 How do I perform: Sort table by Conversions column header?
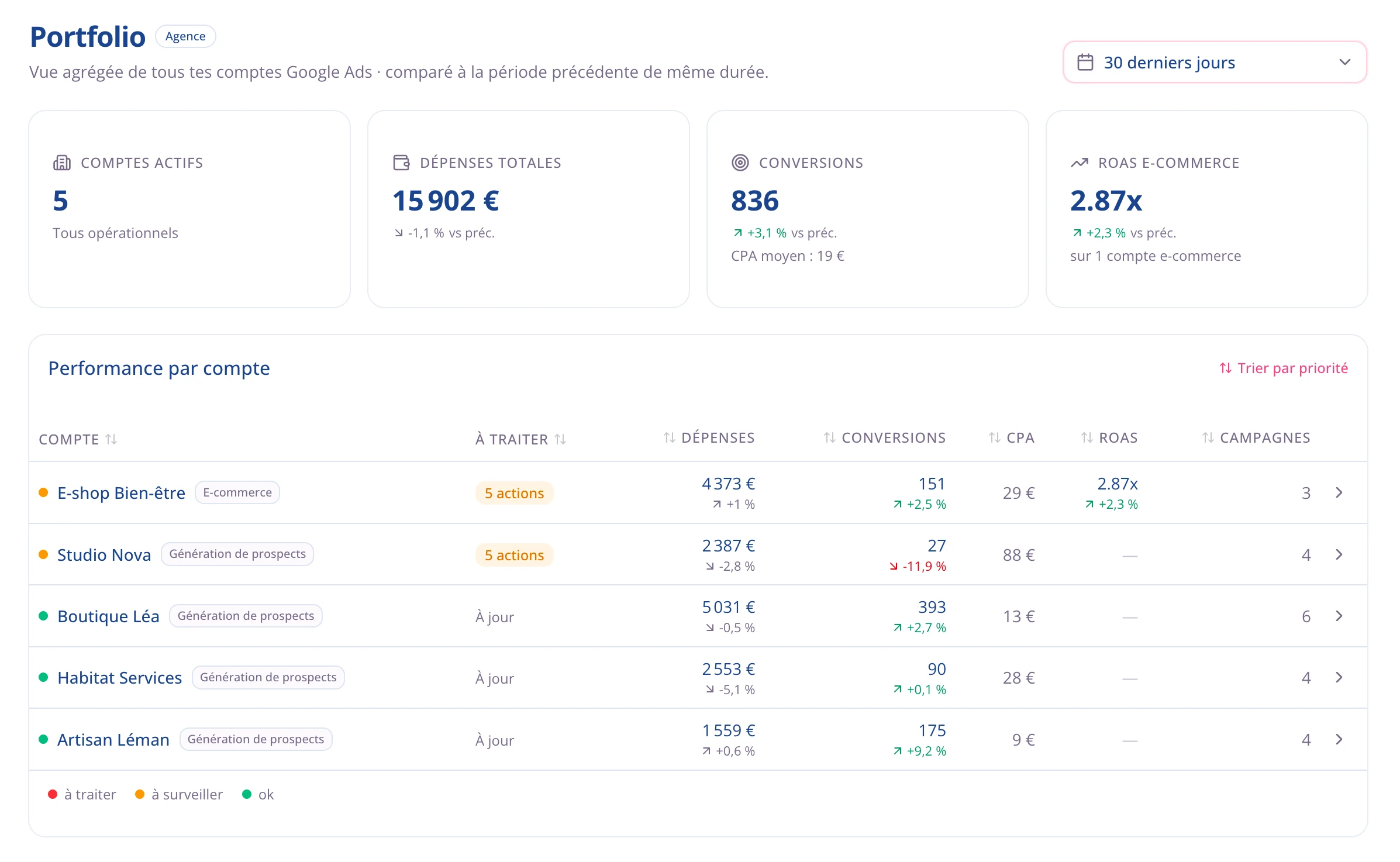point(884,437)
